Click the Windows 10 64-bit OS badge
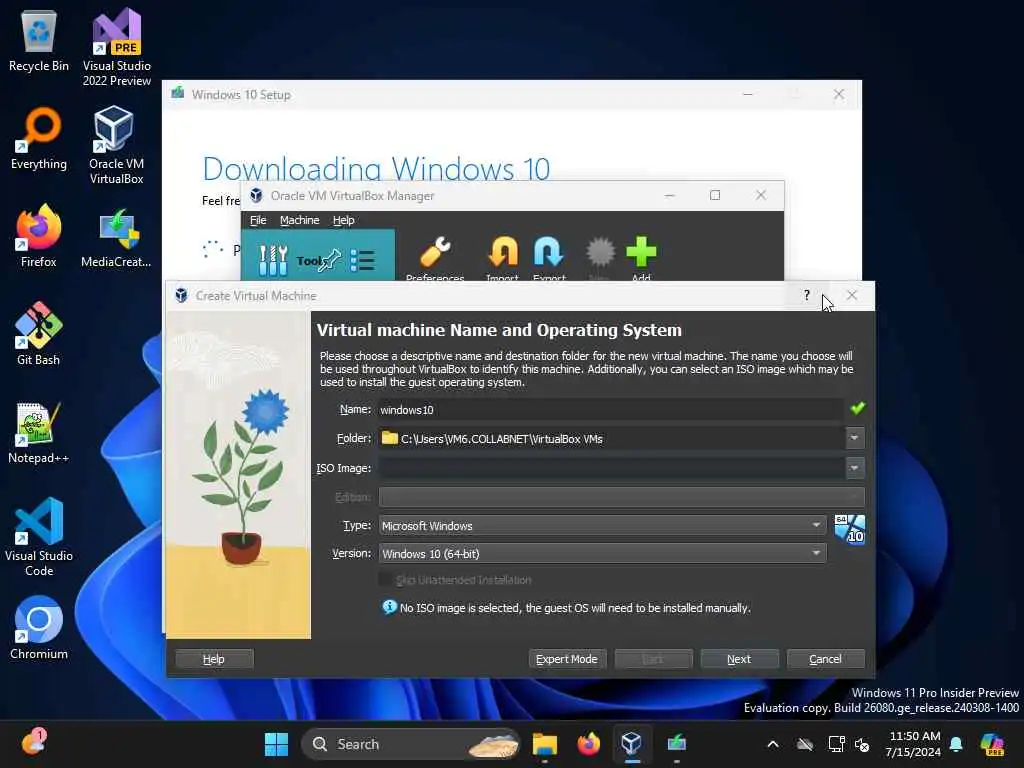This screenshot has height=768, width=1024. [x=850, y=529]
